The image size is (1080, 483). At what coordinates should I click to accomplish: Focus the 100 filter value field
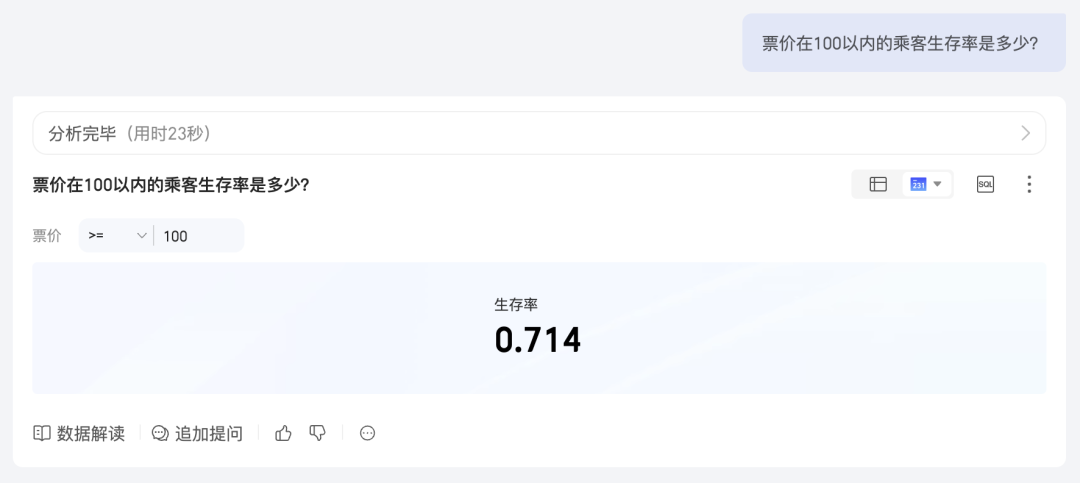[200, 236]
